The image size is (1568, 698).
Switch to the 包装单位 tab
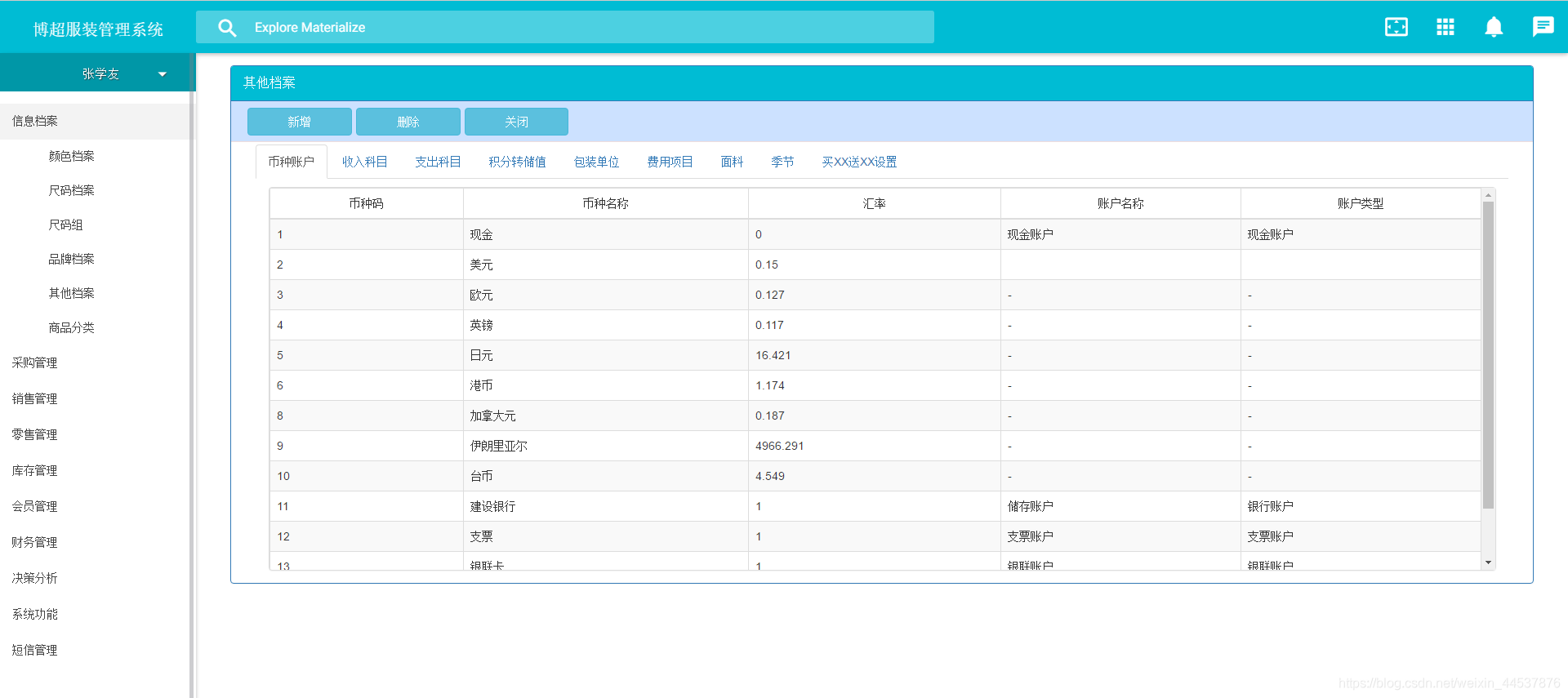coord(596,162)
